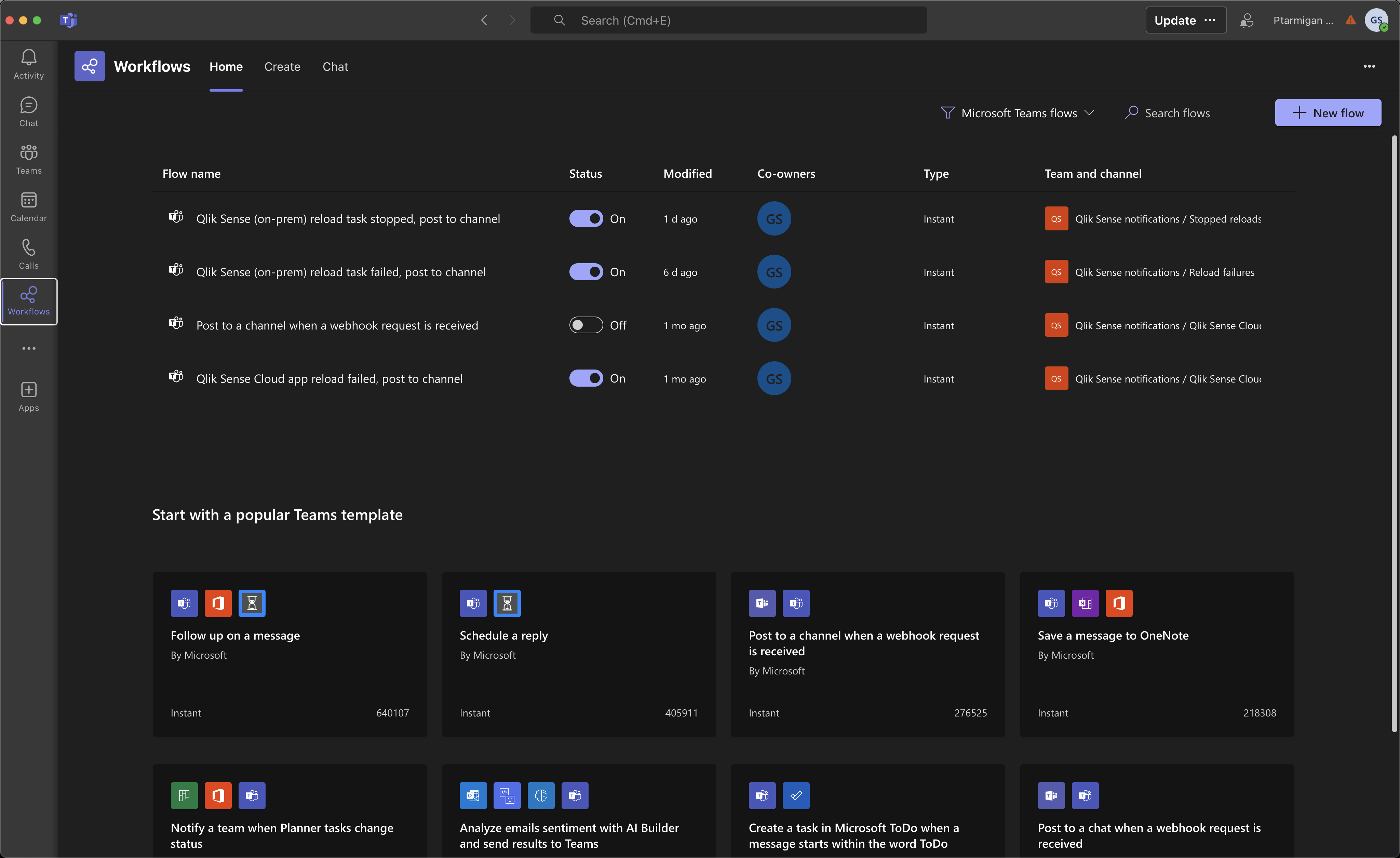Navigate back with the left arrow
The height and width of the screenshot is (858, 1400).
click(x=484, y=21)
